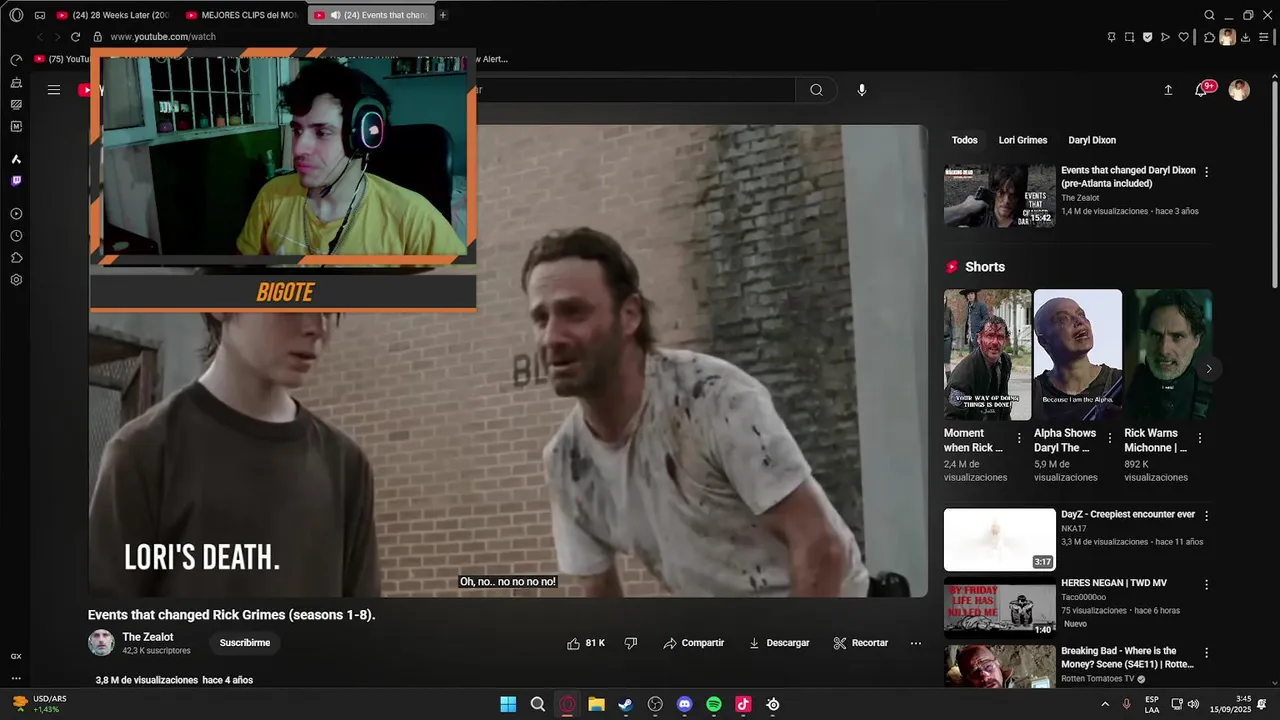Open Easy Setup sliders icon
Viewport: 1280px width, 720px height.
pos(1265,37)
